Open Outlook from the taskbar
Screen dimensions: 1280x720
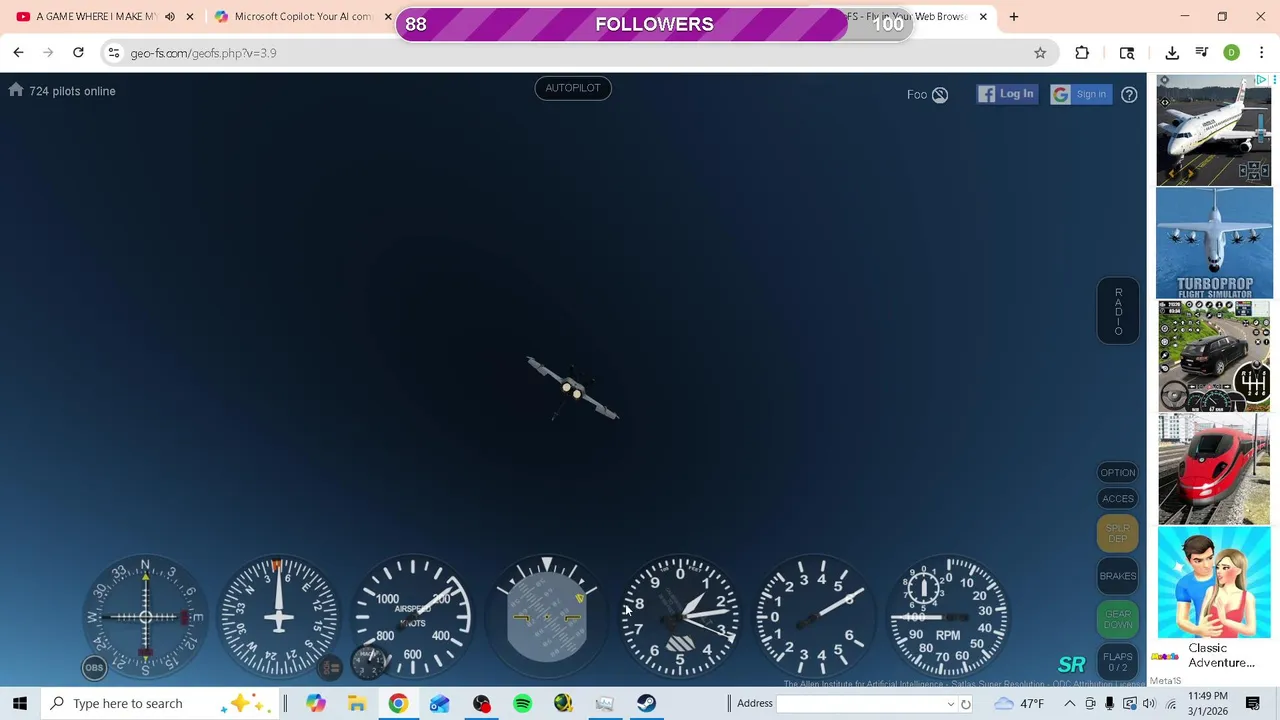coord(440,703)
